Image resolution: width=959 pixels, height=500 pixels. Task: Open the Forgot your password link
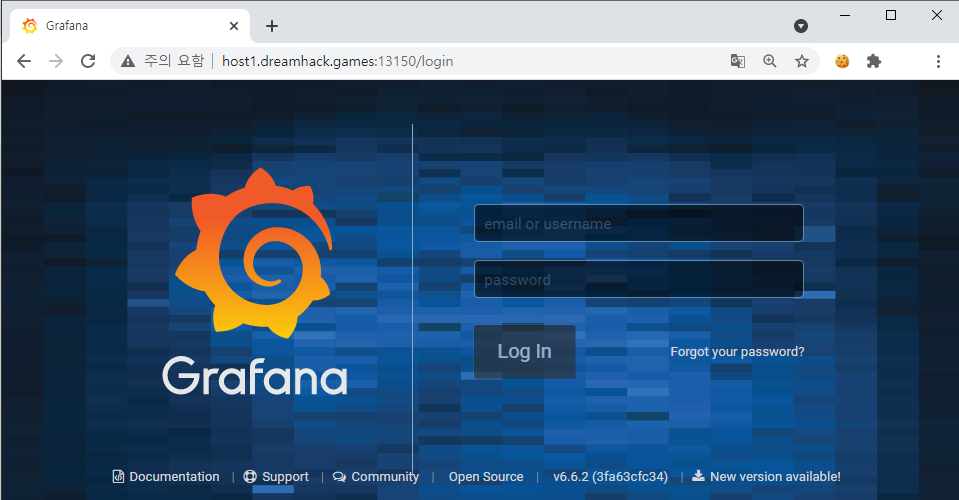click(737, 351)
